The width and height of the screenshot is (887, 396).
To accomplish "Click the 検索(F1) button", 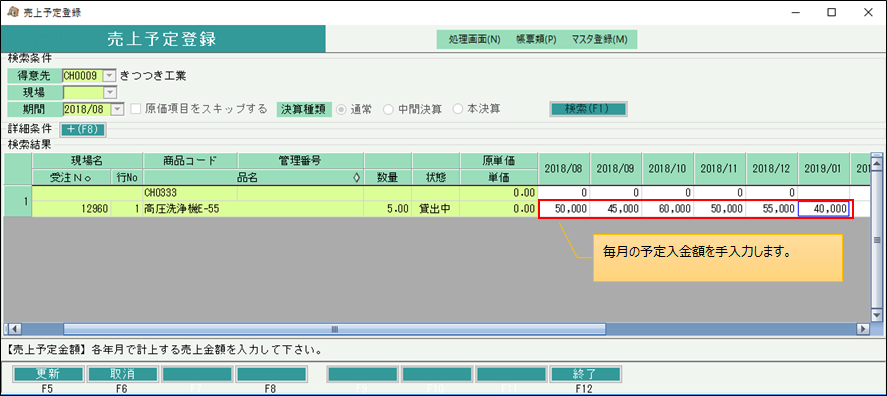I will (x=588, y=109).
